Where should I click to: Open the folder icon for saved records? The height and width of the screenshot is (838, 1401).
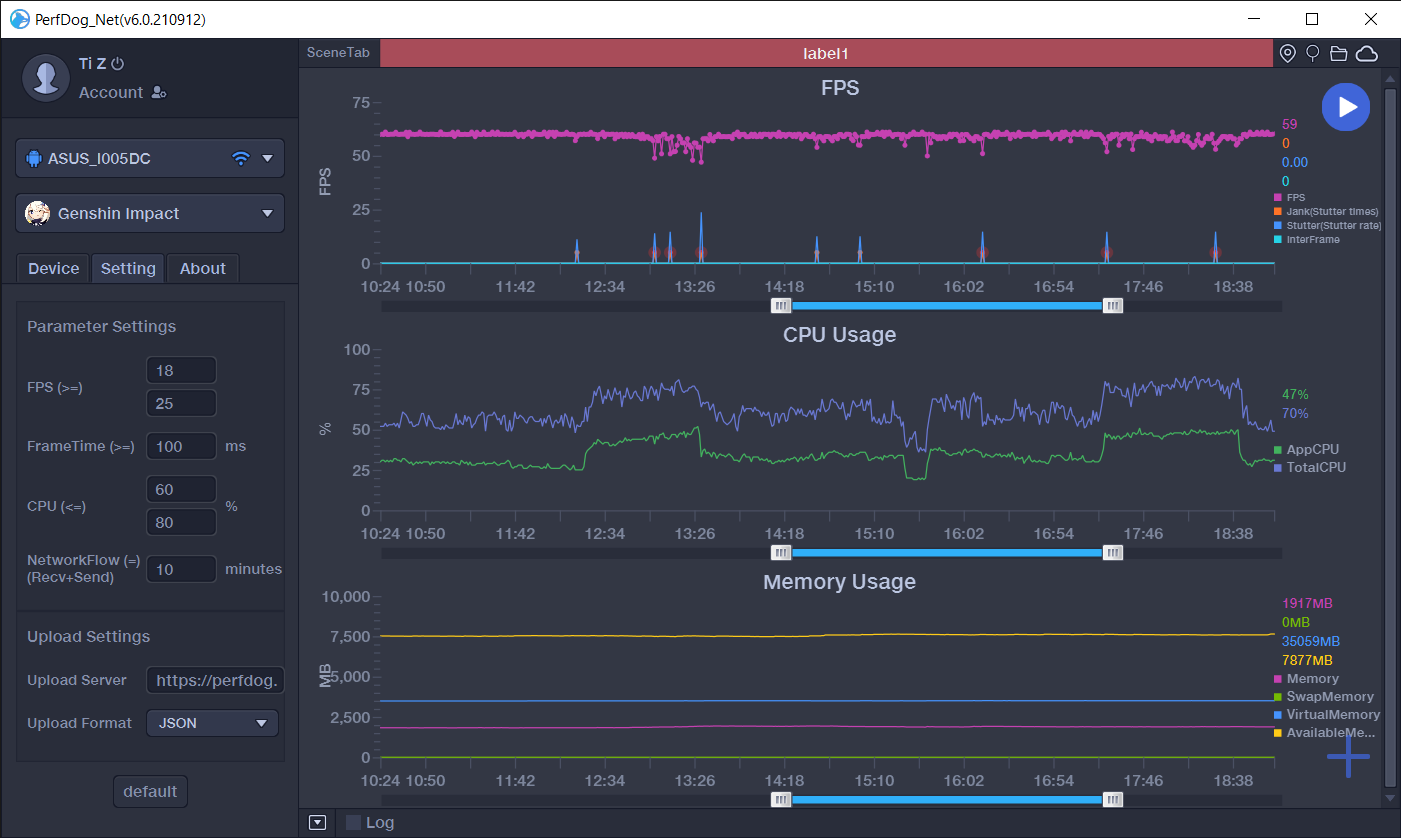1339,54
